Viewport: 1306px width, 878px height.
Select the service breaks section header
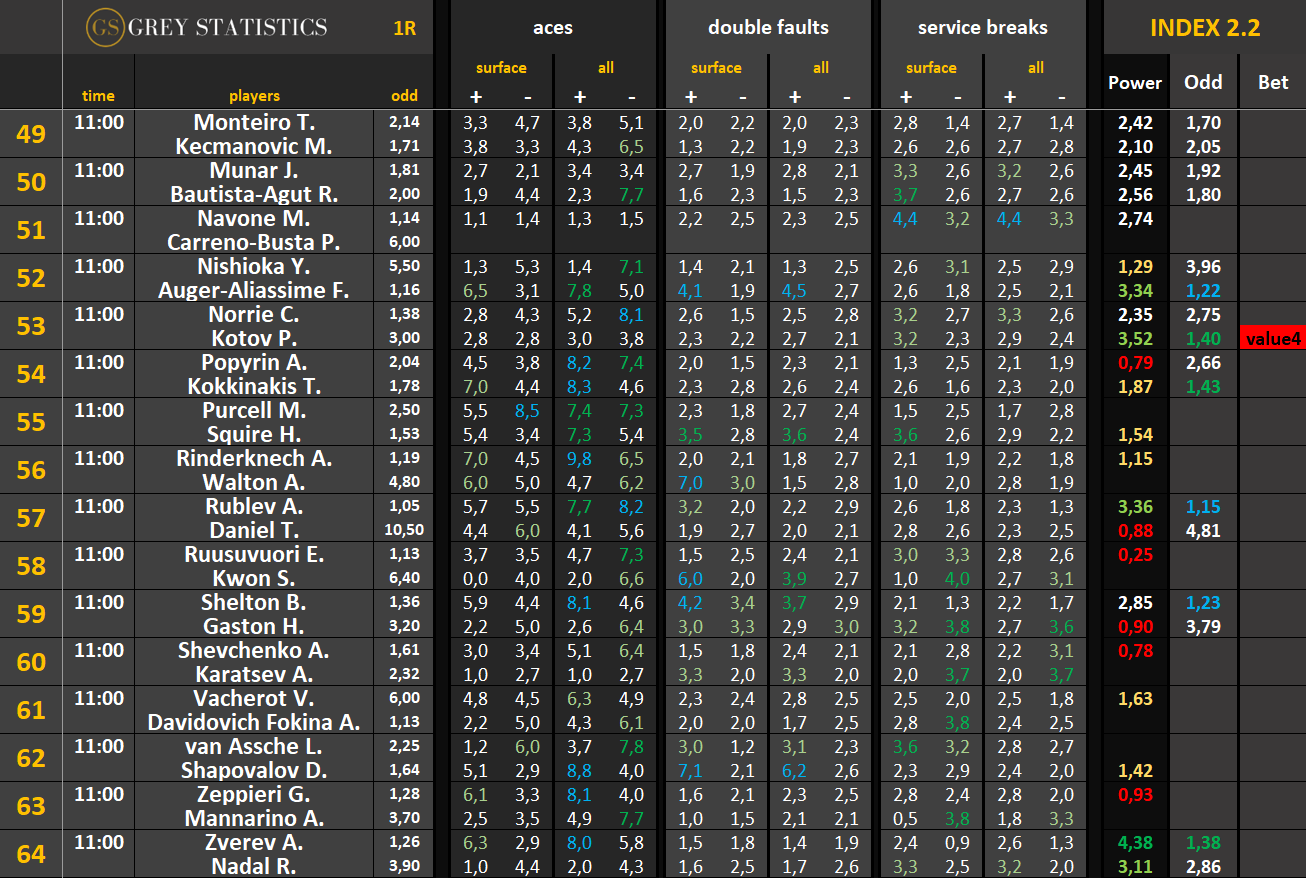click(x=982, y=28)
